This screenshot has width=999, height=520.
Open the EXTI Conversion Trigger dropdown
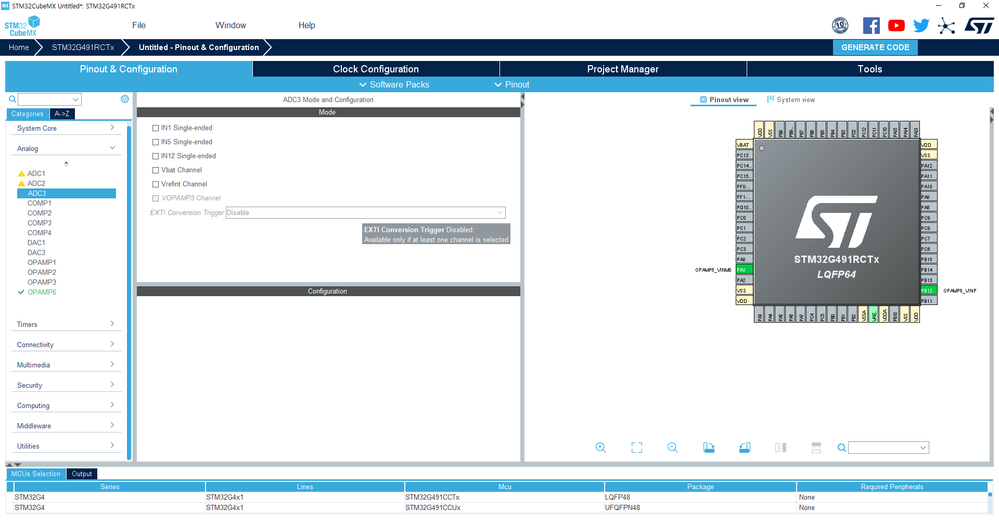[365, 213]
